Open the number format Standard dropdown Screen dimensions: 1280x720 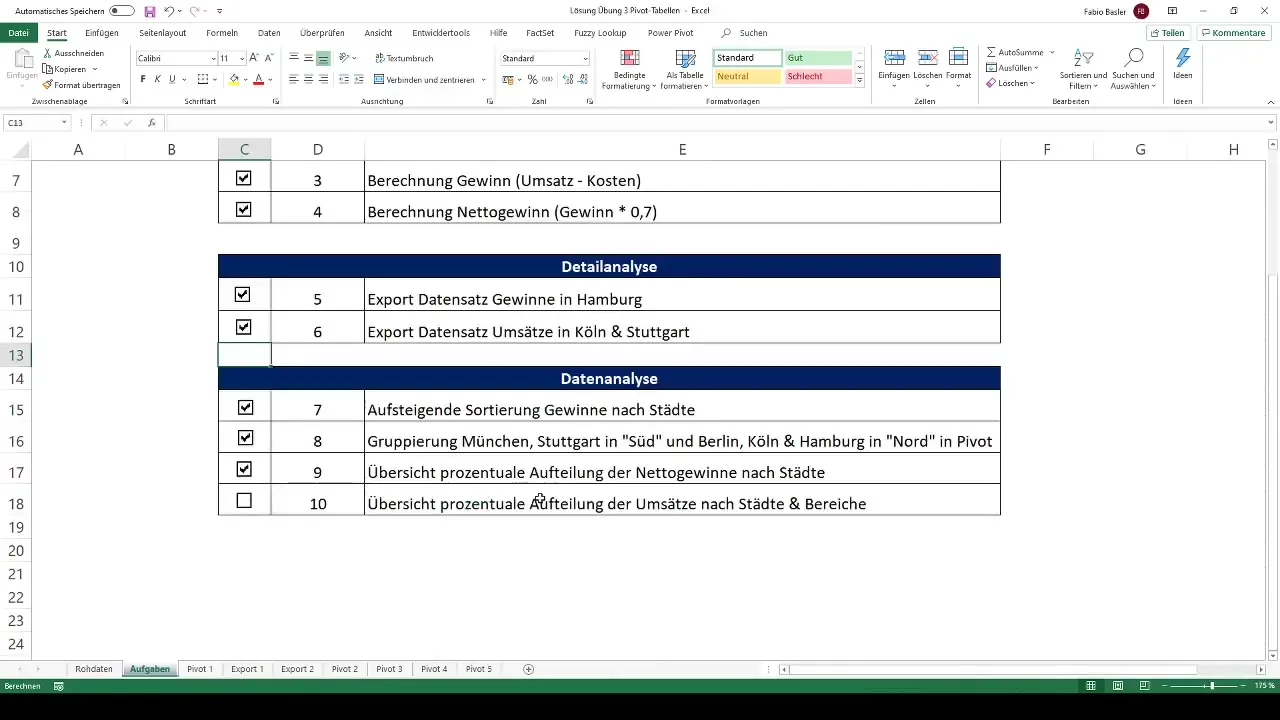pos(585,59)
